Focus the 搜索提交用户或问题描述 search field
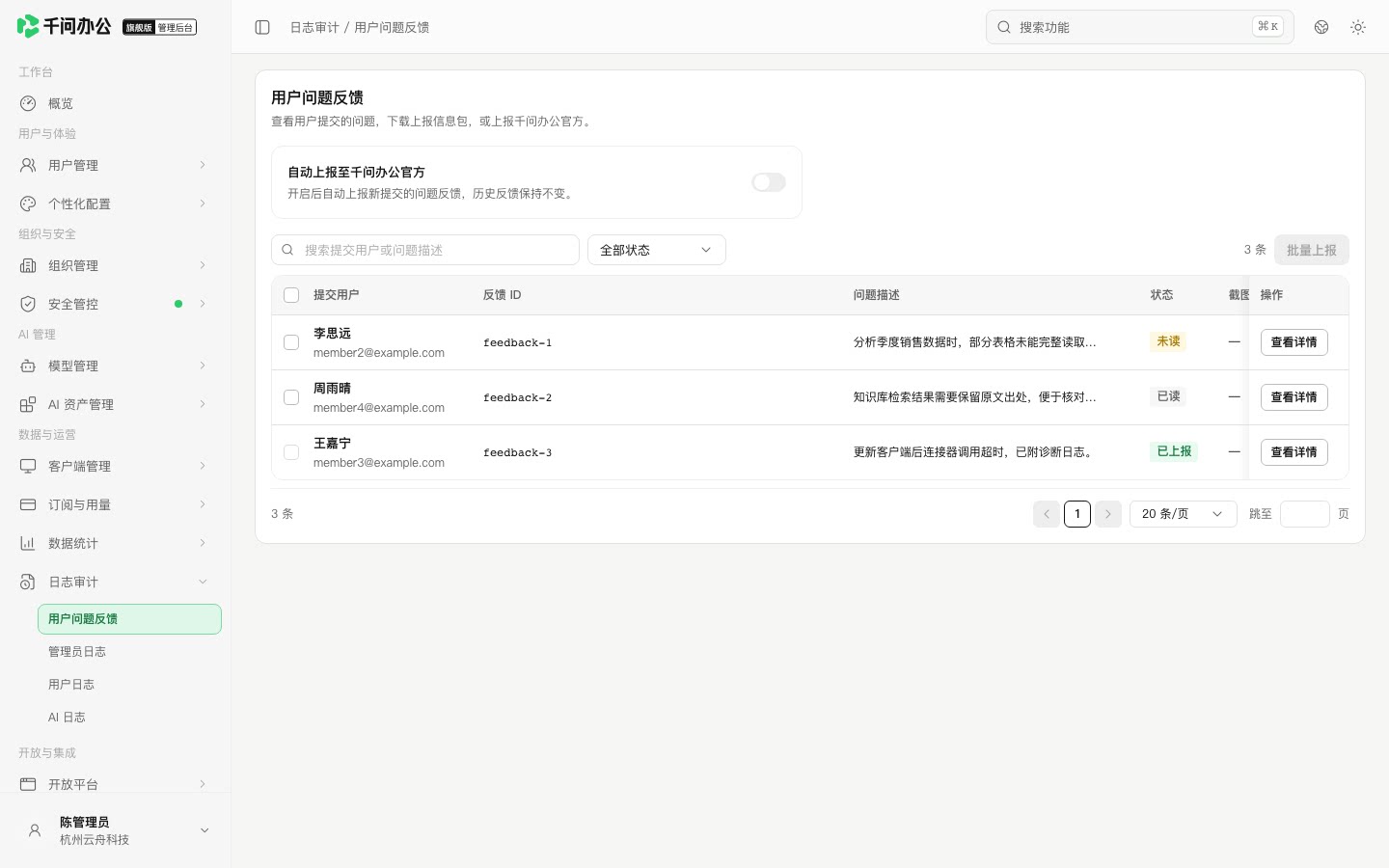 click(x=425, y=250)
